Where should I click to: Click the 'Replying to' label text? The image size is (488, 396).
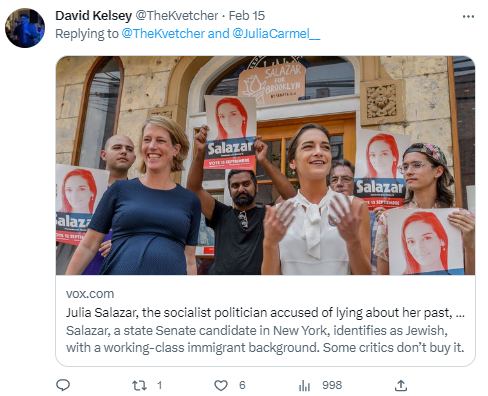pyautogui.click(x=87, y=34)
